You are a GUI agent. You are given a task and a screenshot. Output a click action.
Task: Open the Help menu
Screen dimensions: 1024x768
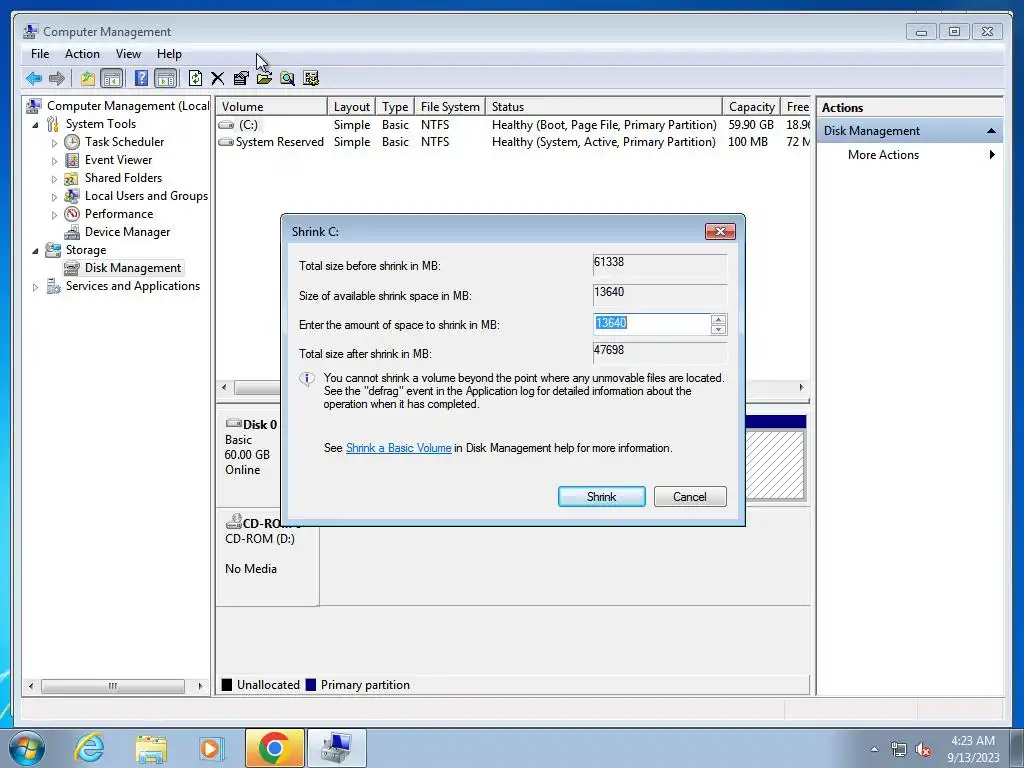click(169, 54)
